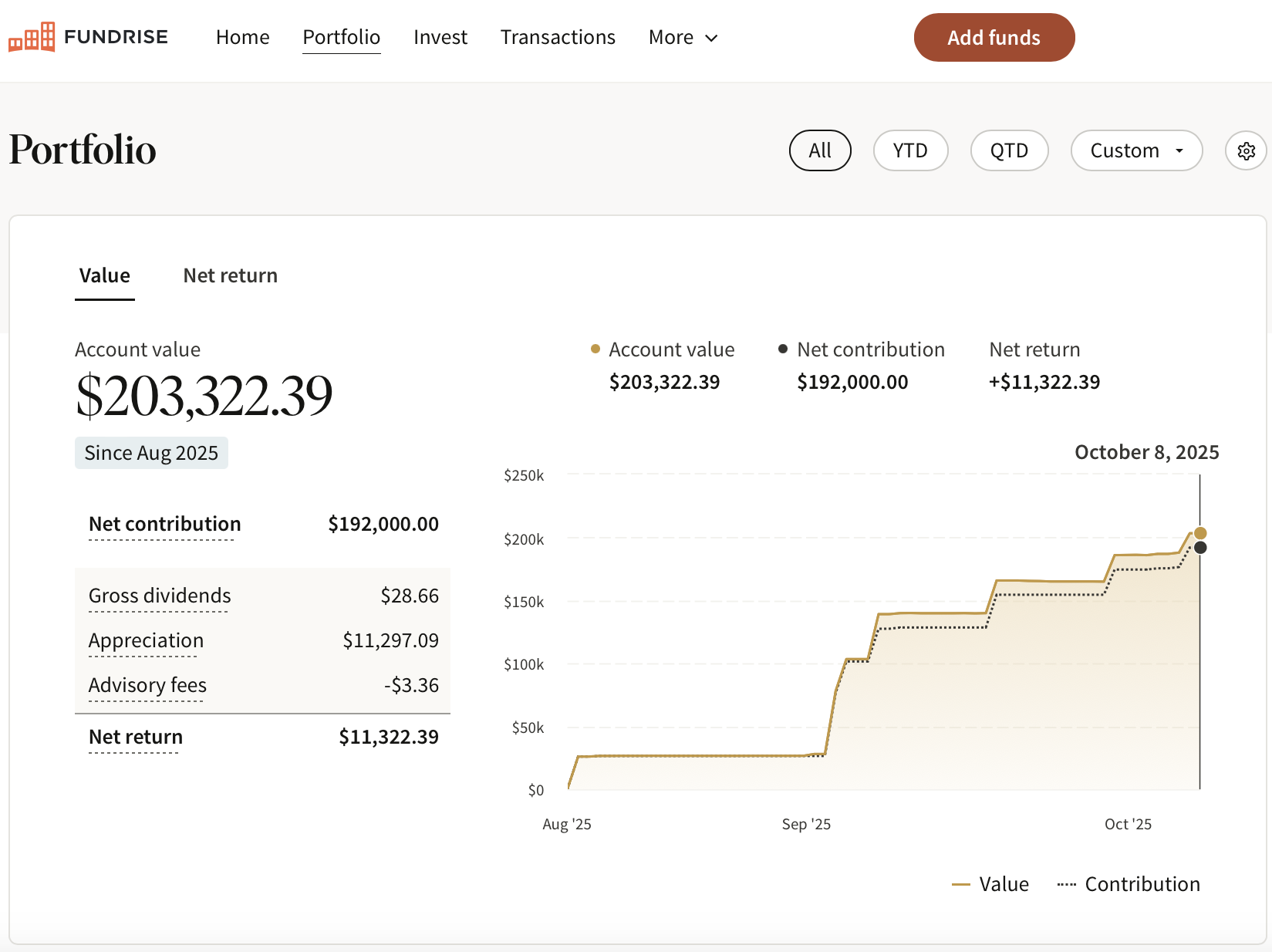Click the dotted Contribution legend icon
This screenshot has height=952, width=1272.
1066,885
